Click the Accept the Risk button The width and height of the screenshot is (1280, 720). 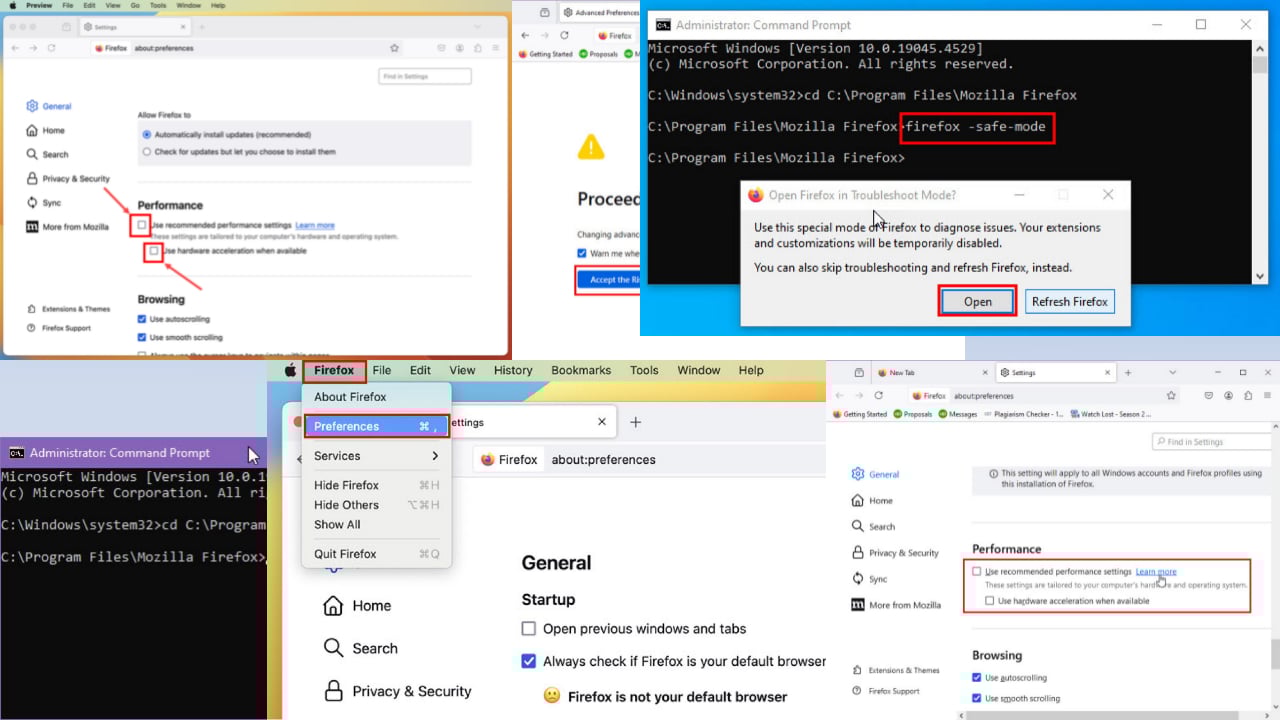pos(610,280)
